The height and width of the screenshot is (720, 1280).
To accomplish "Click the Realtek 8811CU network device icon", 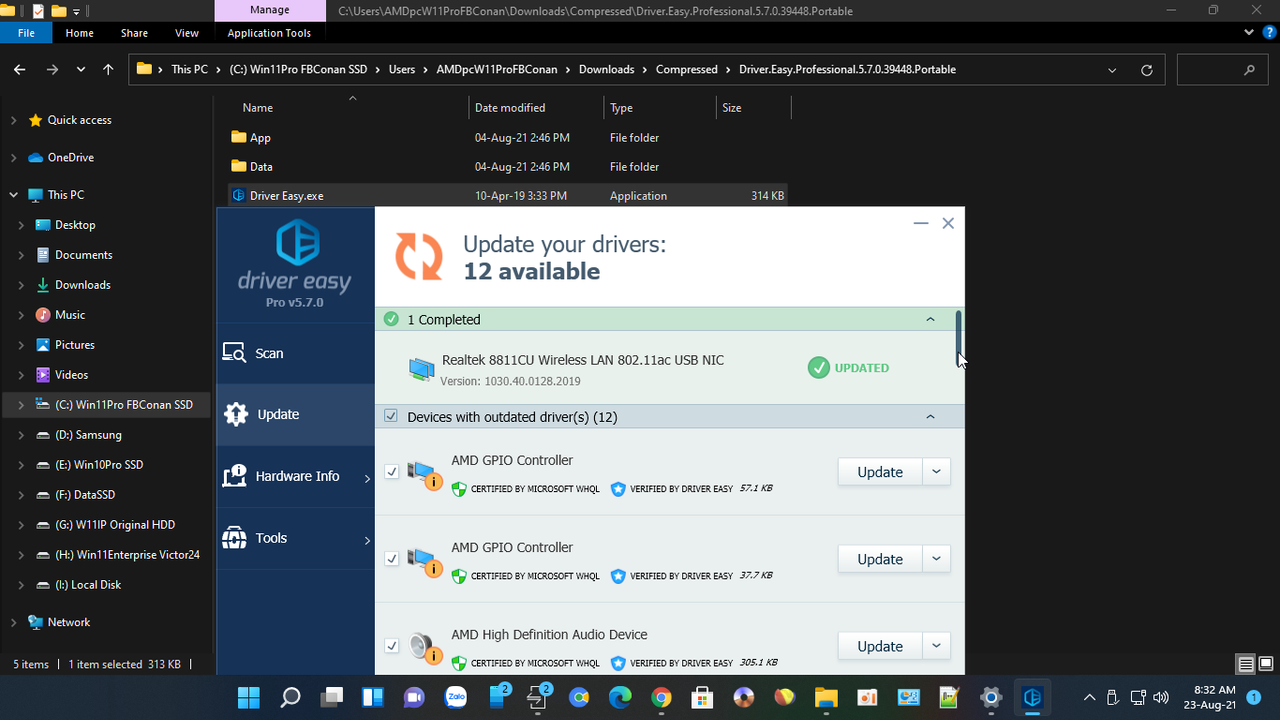I will pos(421,370).
